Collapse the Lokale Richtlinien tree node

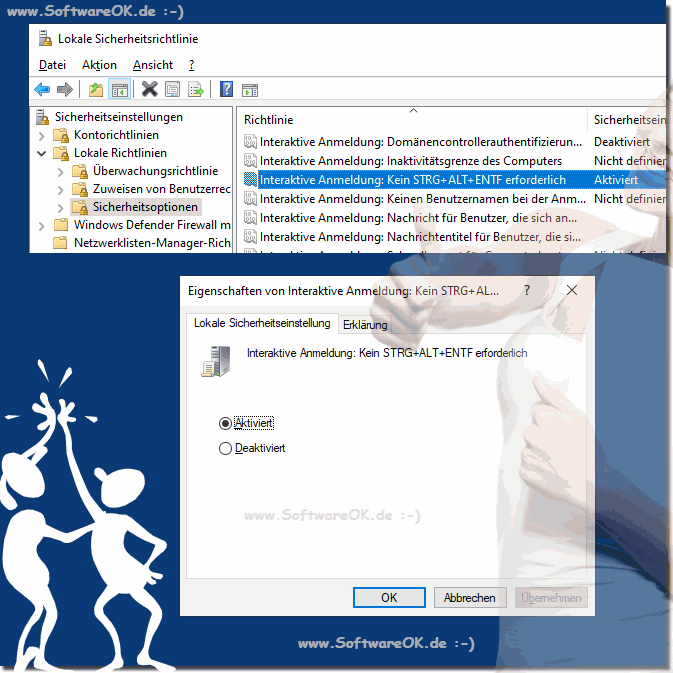pyautogui.click(x=42, y=153)
